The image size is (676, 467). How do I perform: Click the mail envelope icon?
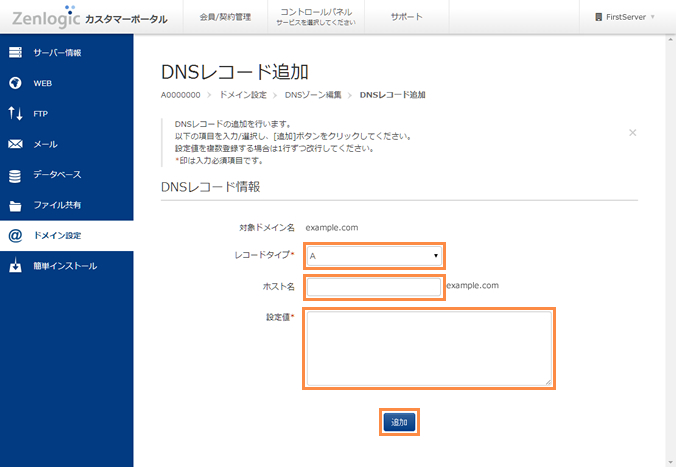(15, 144)
